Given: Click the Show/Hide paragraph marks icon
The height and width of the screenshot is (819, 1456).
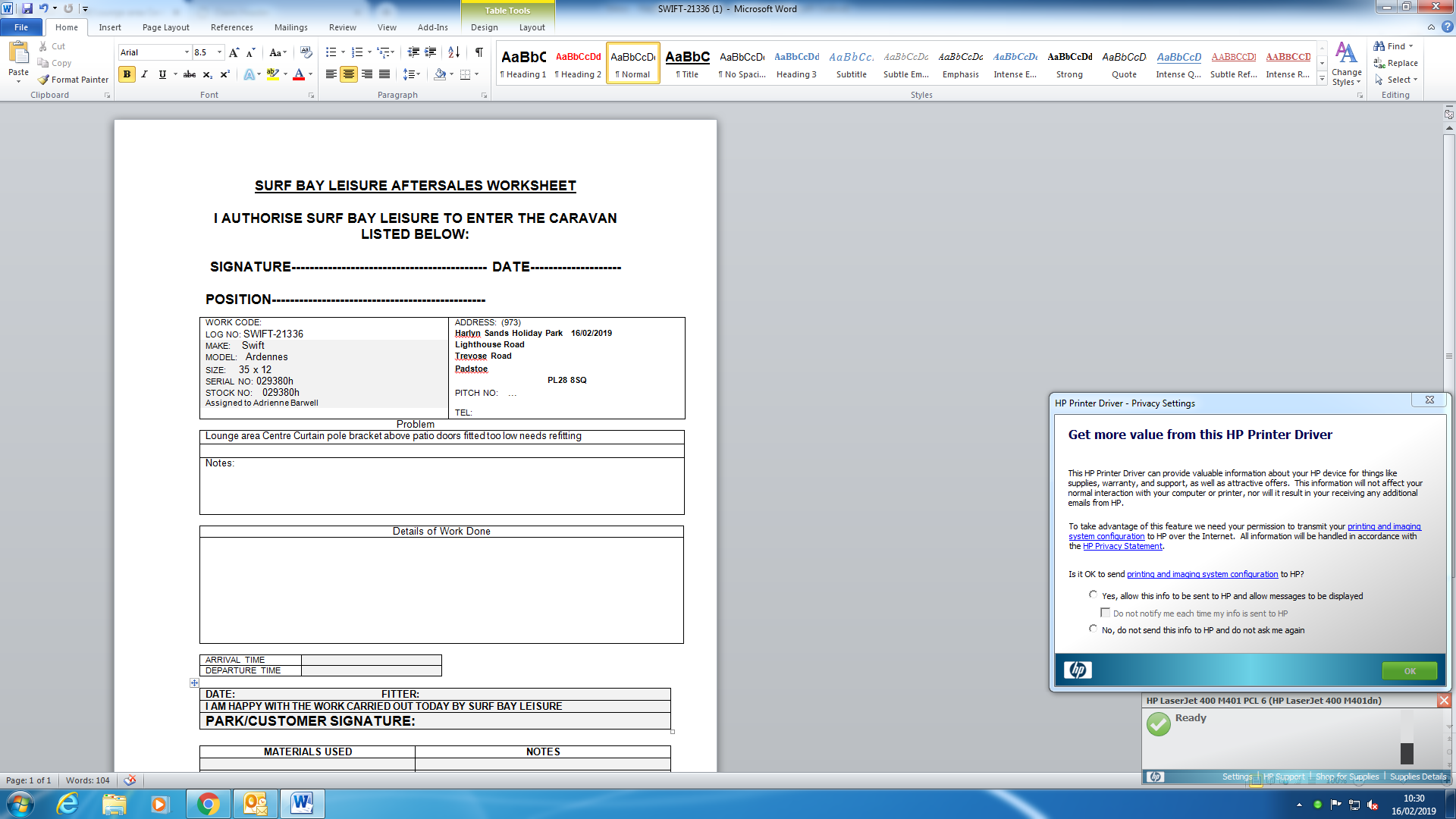Looking at the screenshot, I should tap(479, 52).
